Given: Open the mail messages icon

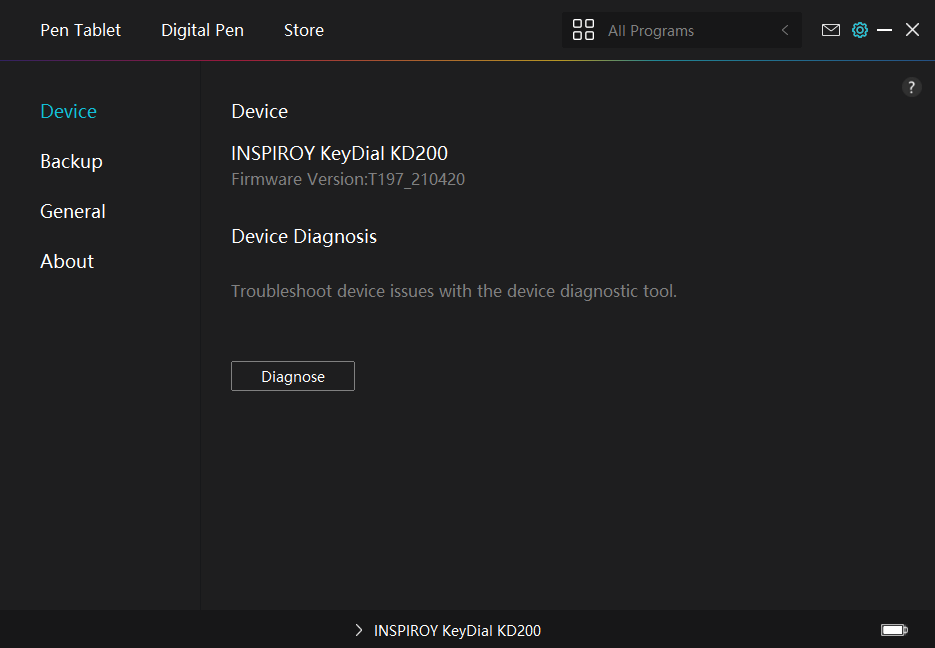Looking at the screenshot, I should point(831,30).
